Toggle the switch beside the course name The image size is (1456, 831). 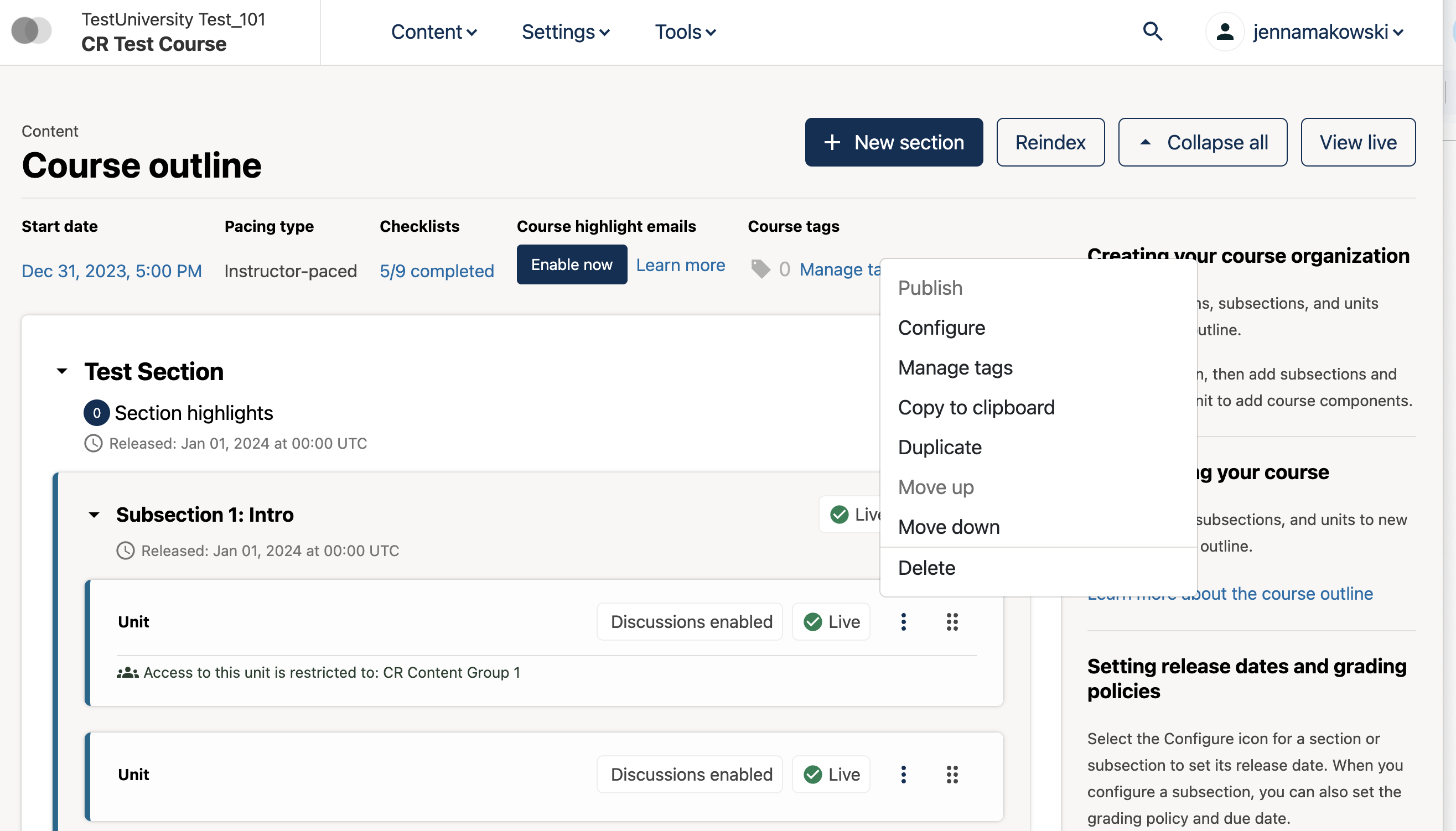[x=32, y=30]
